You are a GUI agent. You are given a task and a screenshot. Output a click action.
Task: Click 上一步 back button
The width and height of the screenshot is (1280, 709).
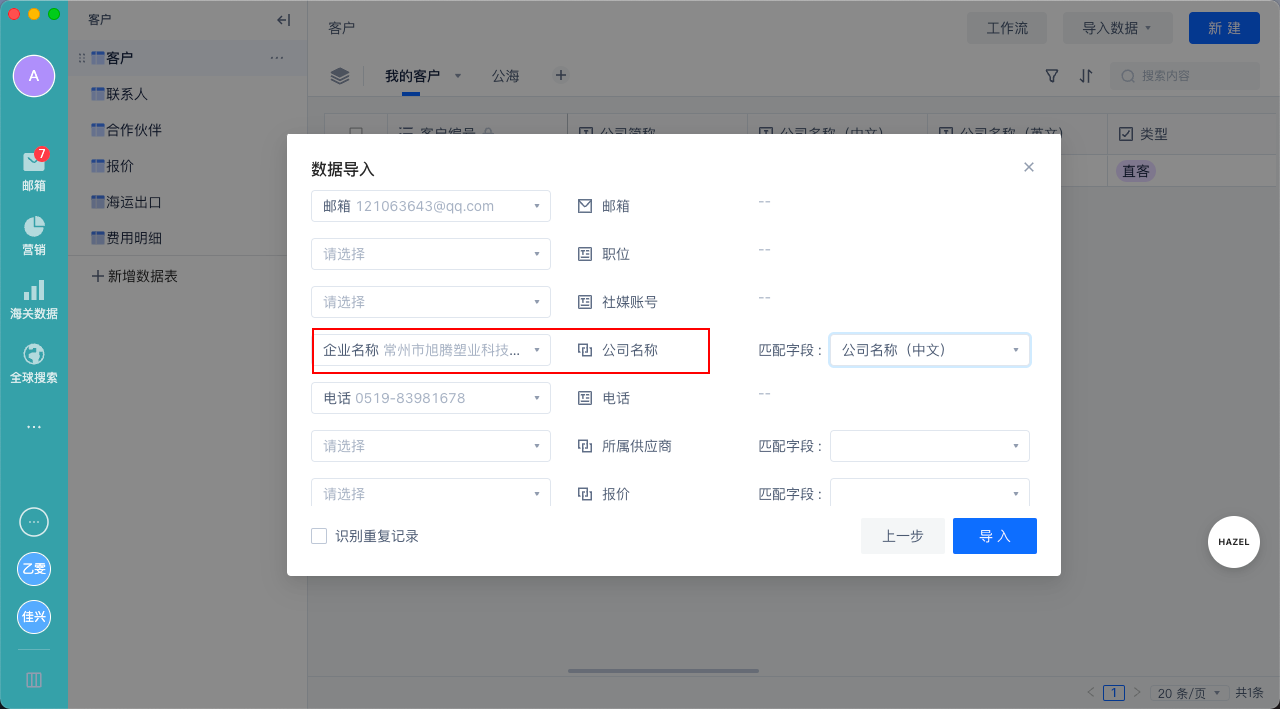[x=903, y=536]
